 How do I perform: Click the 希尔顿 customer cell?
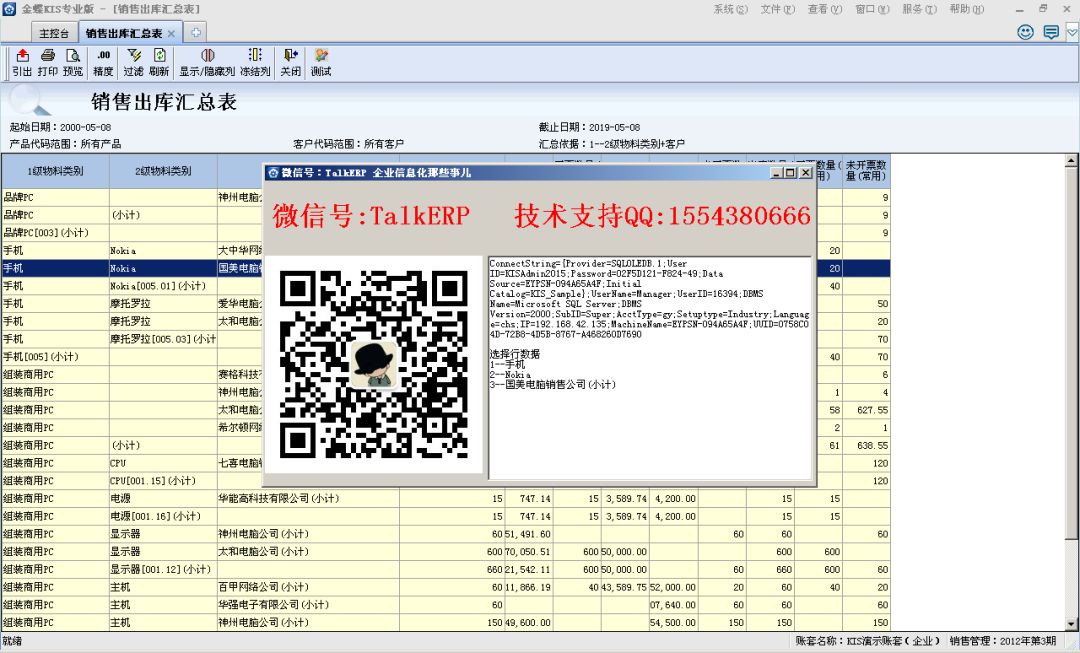coord(240,428)
